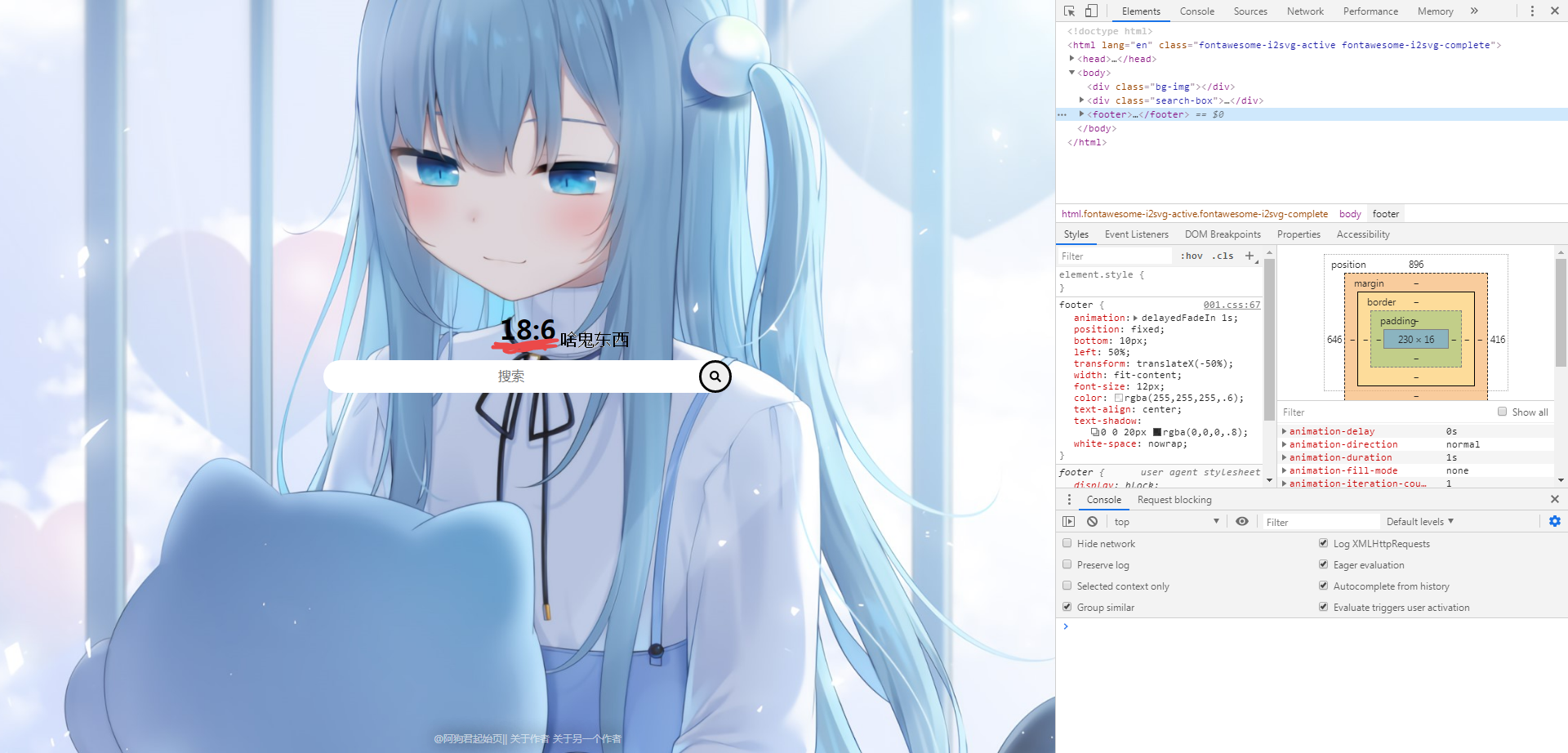The width and height of the screenshot is (1568, 753).
Task: Click the black text-shadow color swatch
Action: pyautogui.click(x=1157, y=432)
